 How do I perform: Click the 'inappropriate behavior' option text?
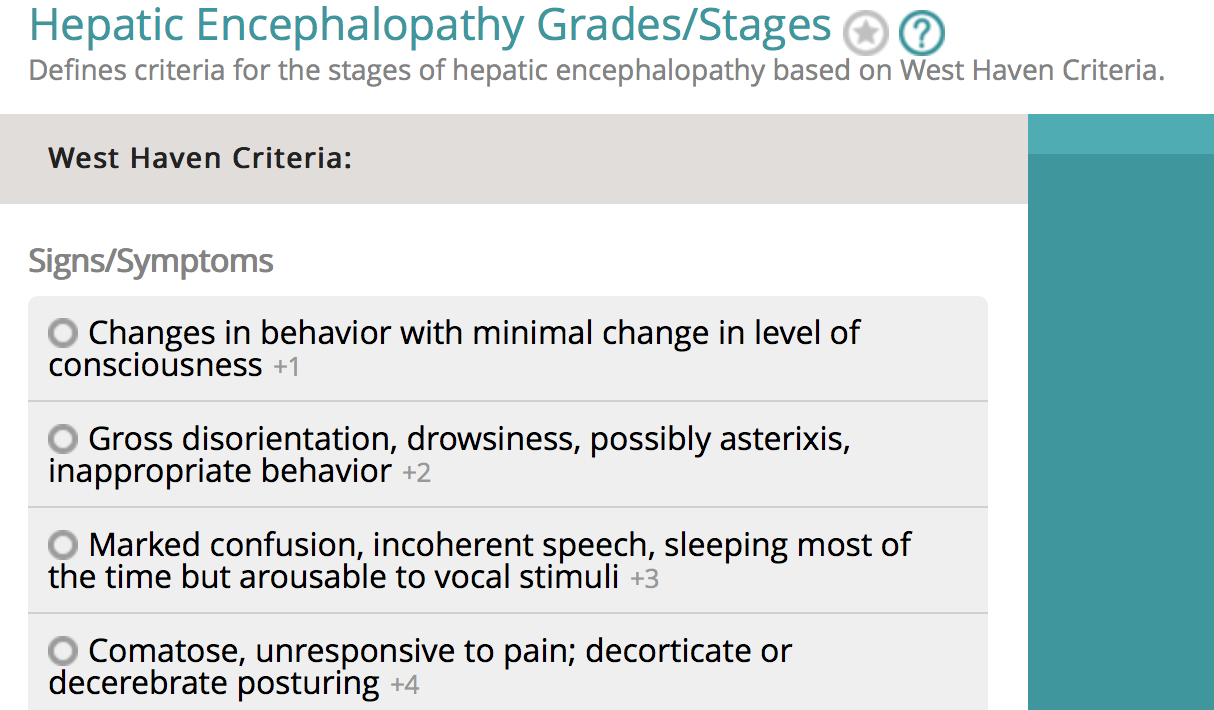tap(220, 471)
